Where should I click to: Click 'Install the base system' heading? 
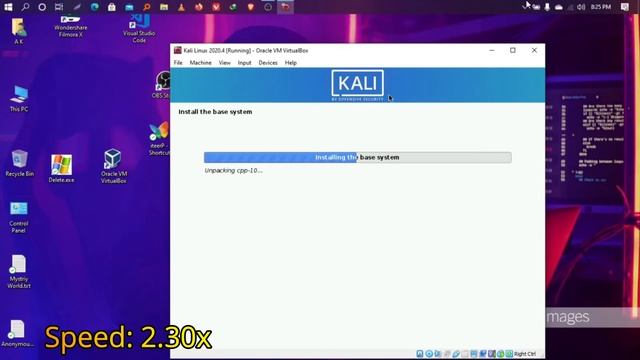215,112
